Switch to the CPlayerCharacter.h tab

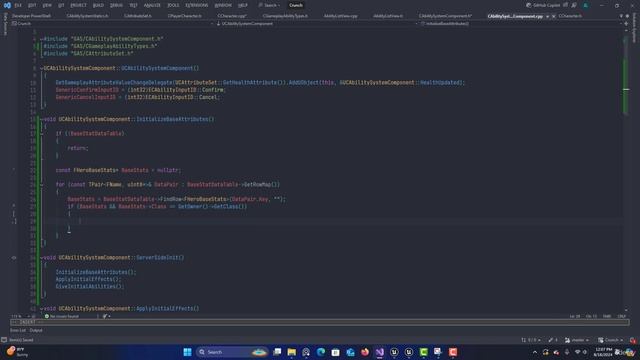pos(184,16)
